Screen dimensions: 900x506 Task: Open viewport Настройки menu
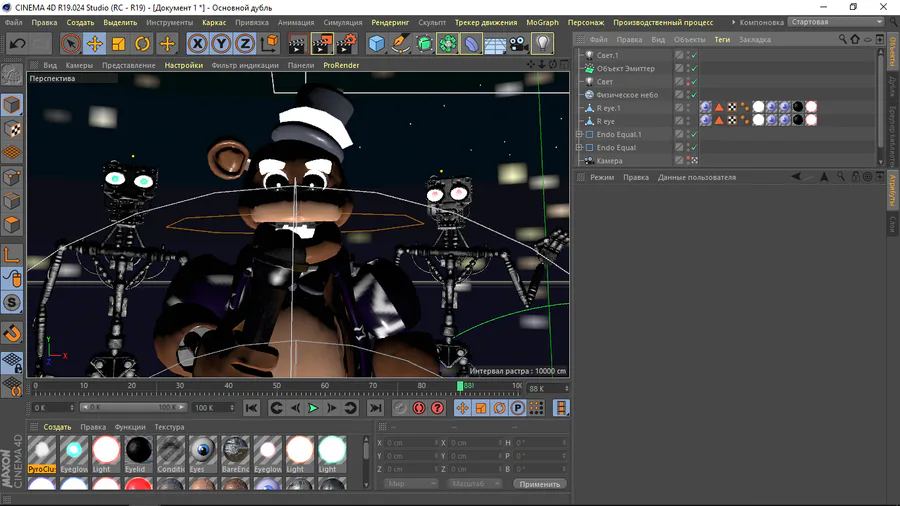(184, 65)
